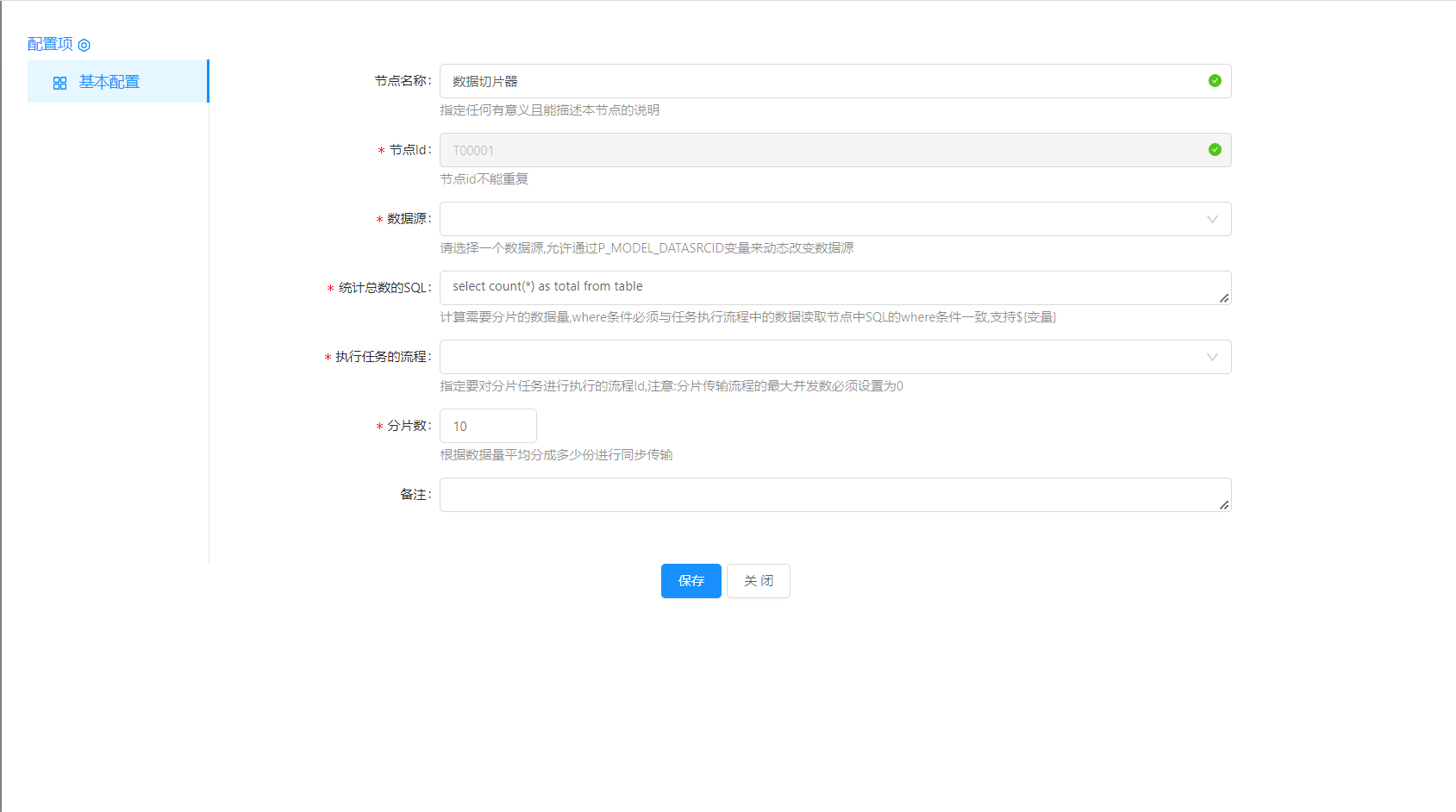Click the disabled 节点Id field T00001
The height and width of the screenshot is (812, 1456).
tap(819, 150)
